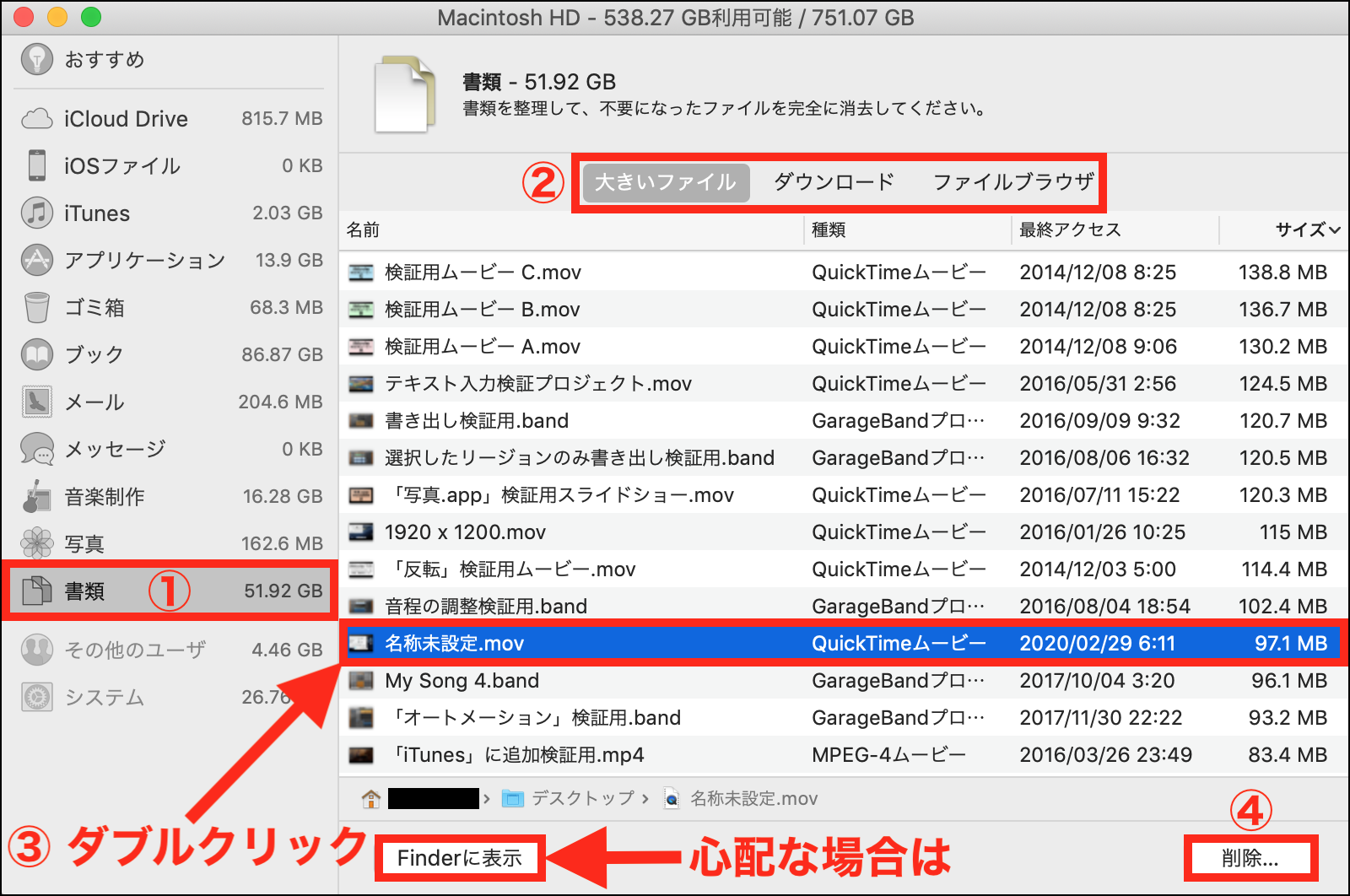Click the thumbnail icon of My Song 4.band
This screenshot has height=896, width=1350.
point(361,681)
